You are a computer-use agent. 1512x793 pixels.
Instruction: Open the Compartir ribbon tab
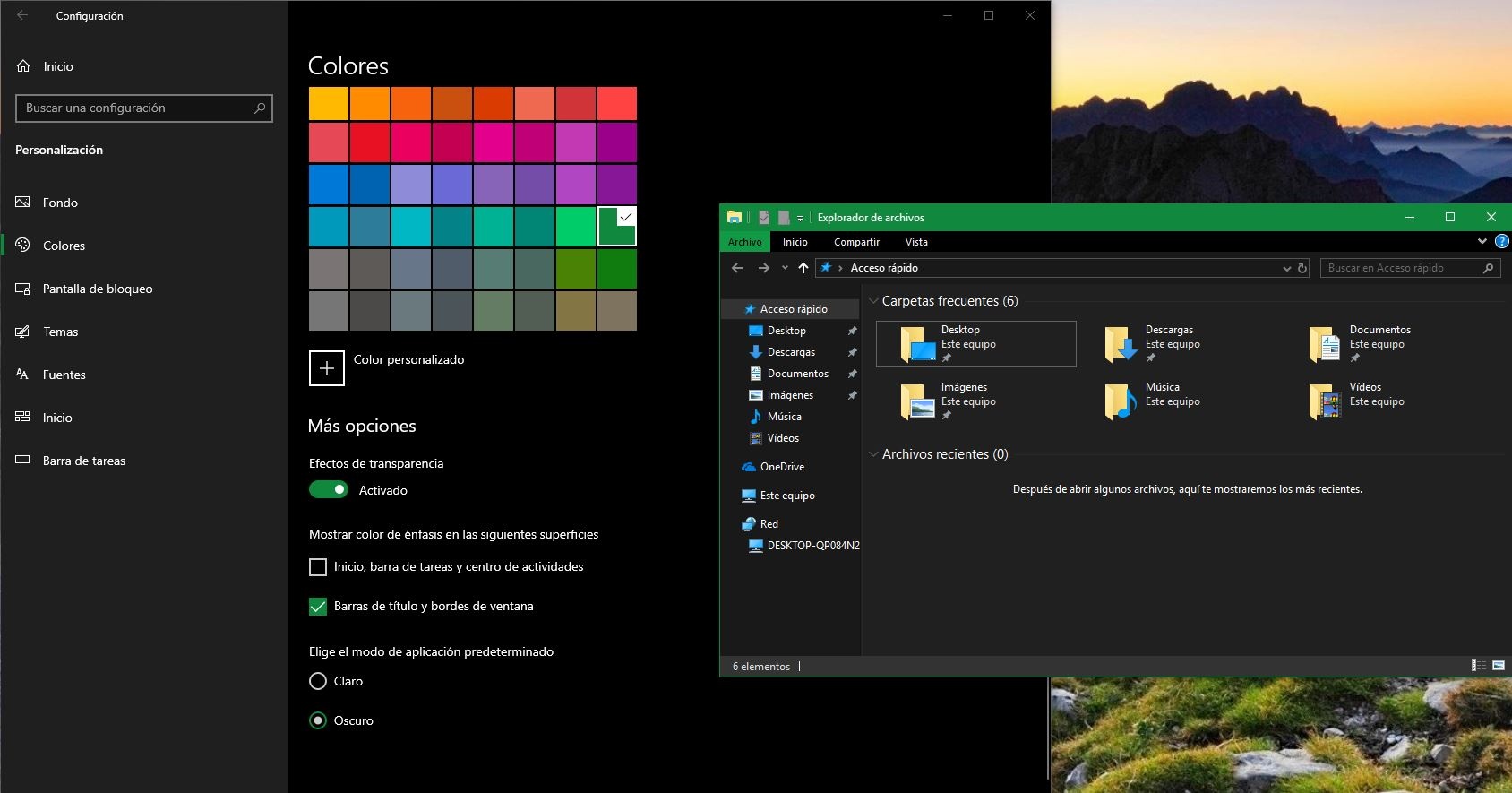pos(856,242)
